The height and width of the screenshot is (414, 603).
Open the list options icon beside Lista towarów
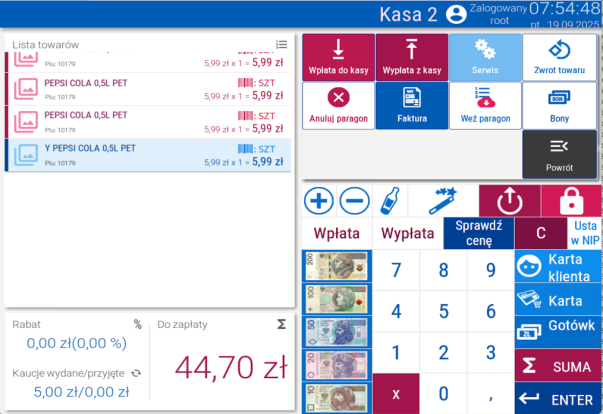pos(282,44)
